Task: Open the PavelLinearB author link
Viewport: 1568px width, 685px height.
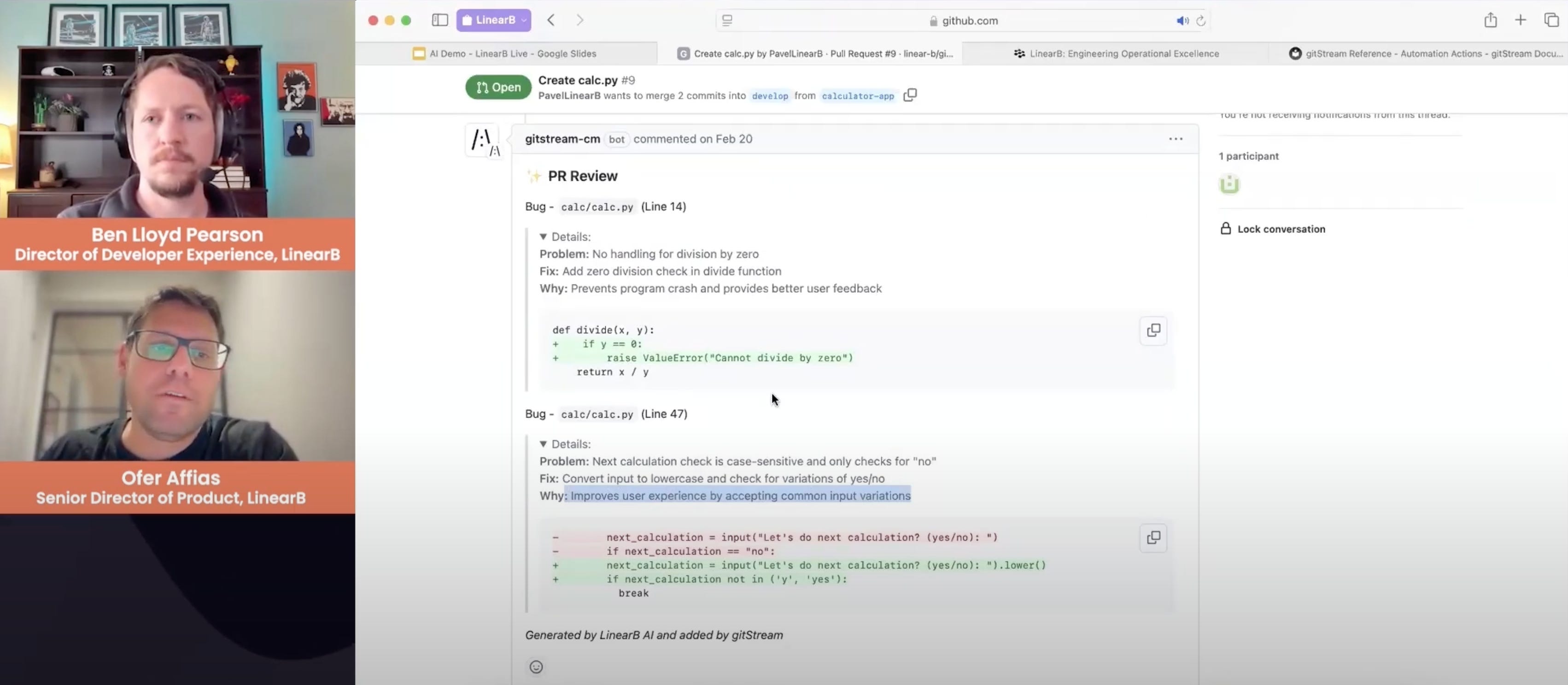Action: pos(569,95)
